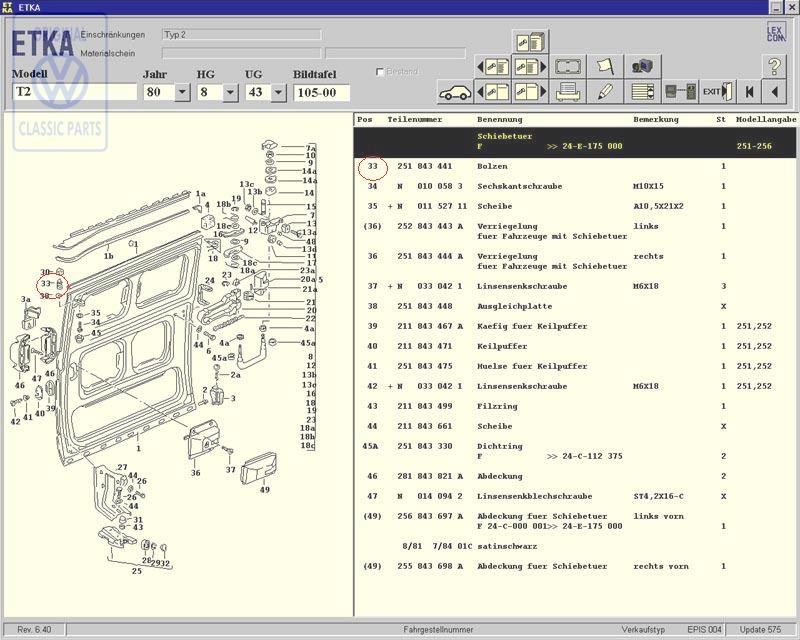The height and width of the screenshot is (640, 800).
Task: Click the Modell input field showing T2
Action: coord(74,92)
